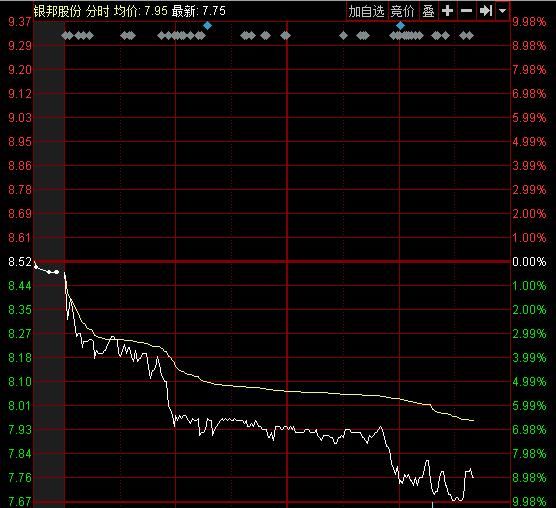Click the 加自选 add-to-watchlist button
The height and width of the screenshot is (508, 556).
[367, 11]
